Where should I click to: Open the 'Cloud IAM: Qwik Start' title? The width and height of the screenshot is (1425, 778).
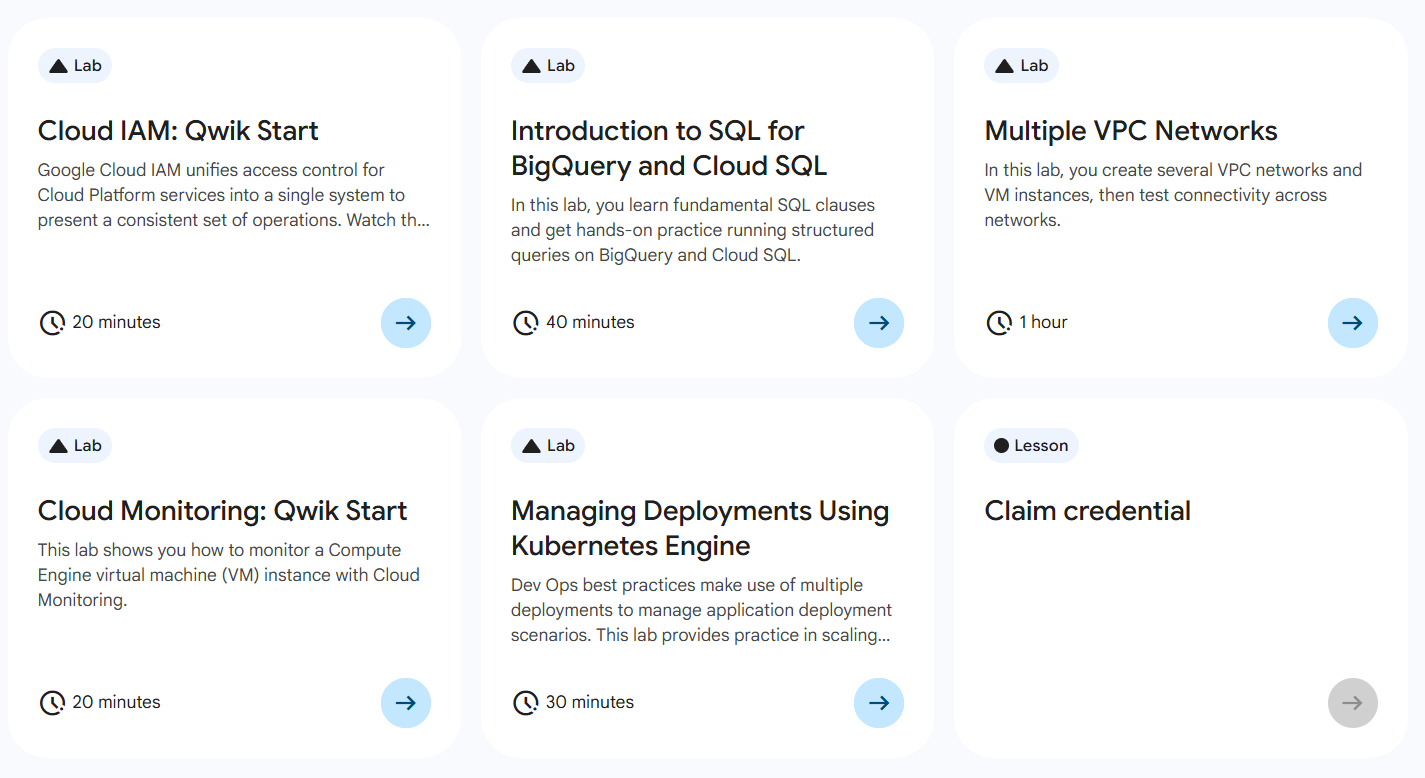[178, 131]
